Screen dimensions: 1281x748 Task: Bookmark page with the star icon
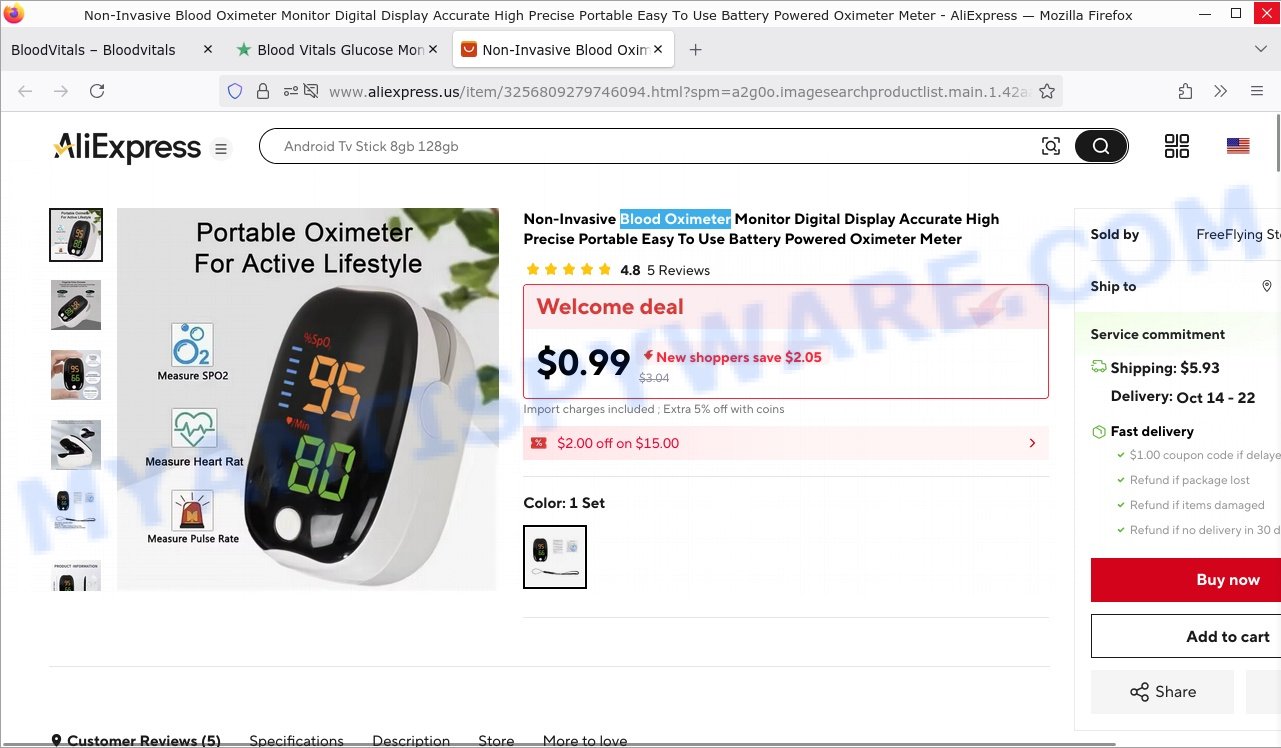coord(1047,91)
